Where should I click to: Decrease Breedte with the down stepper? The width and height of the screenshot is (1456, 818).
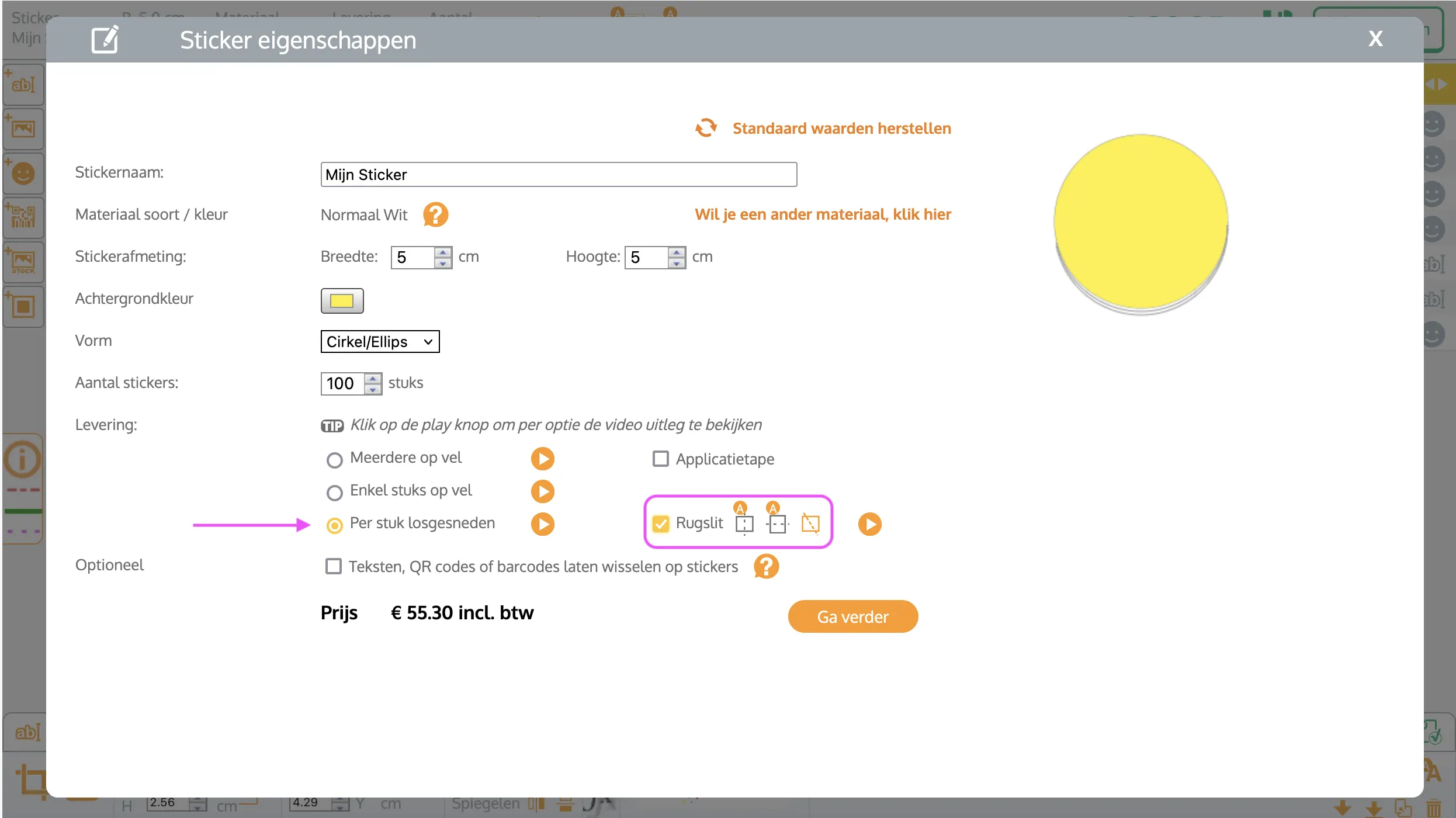pos(443,263)
